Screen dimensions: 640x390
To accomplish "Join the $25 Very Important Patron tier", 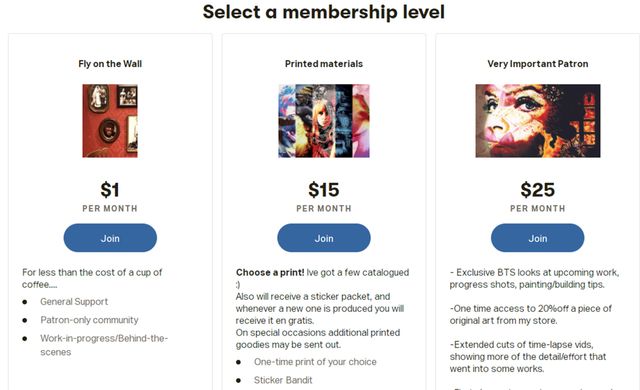I will tap(538, 238).
